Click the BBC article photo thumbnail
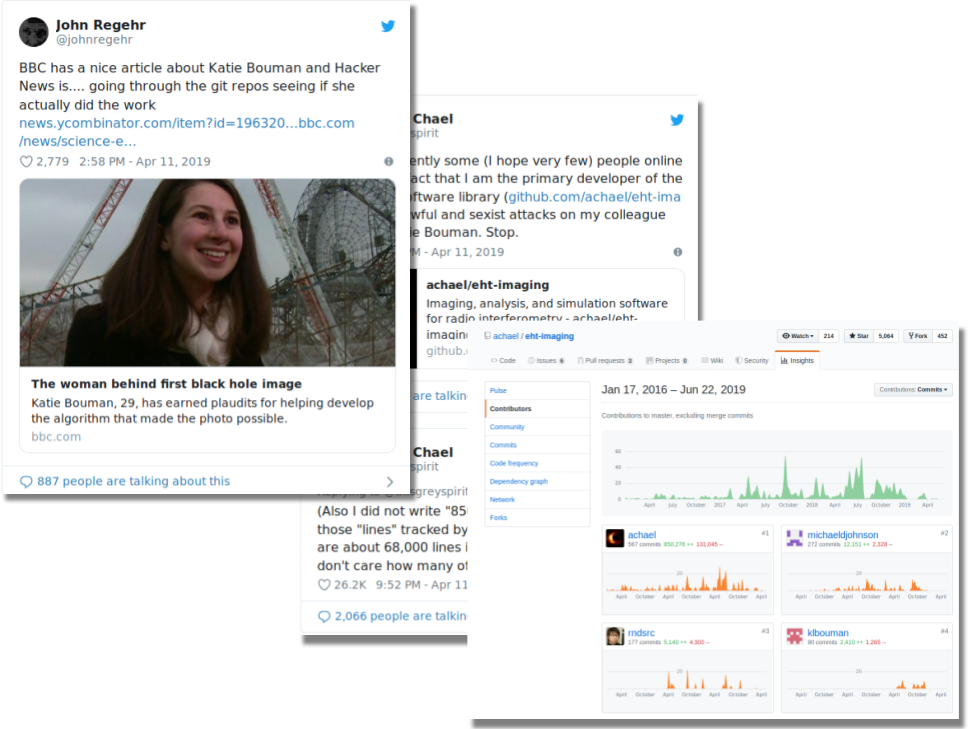 coord(207,272)
